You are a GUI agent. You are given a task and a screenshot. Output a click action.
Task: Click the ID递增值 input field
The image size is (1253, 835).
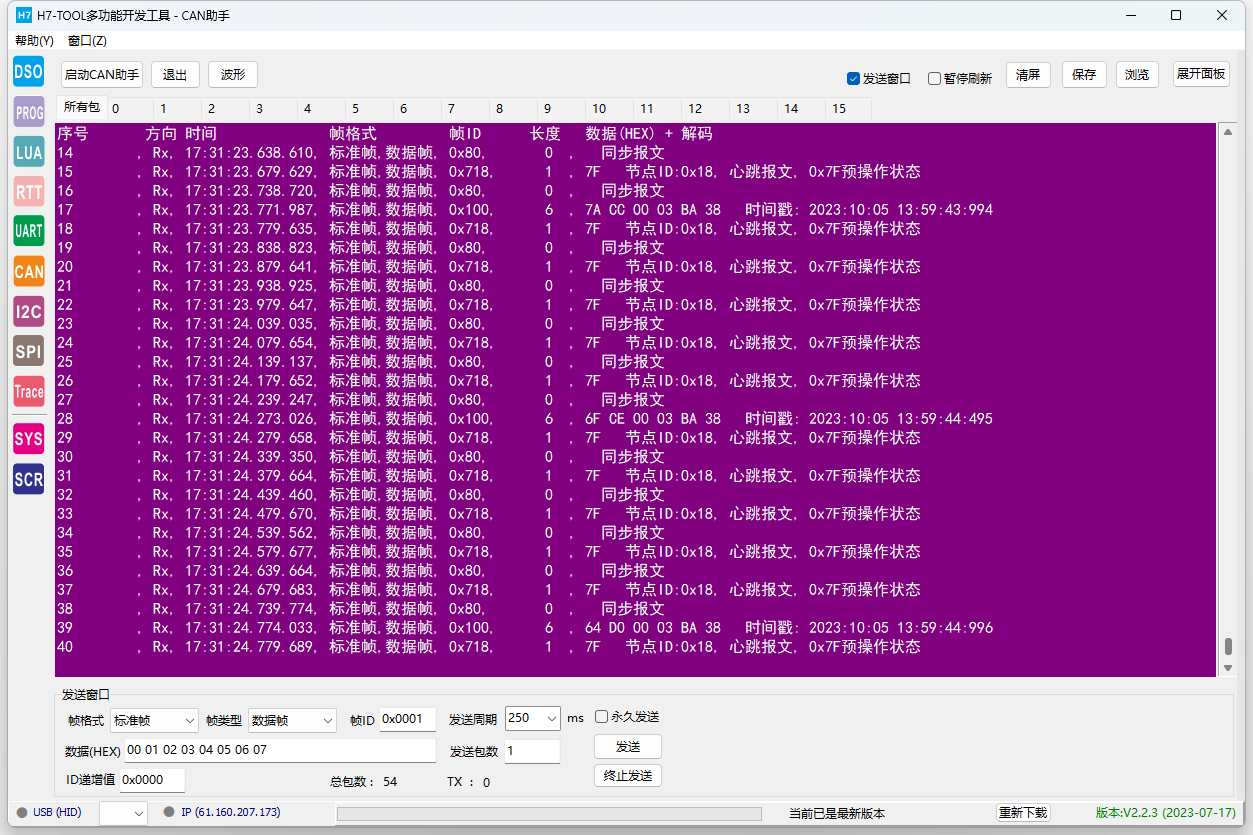pos(152,779)
